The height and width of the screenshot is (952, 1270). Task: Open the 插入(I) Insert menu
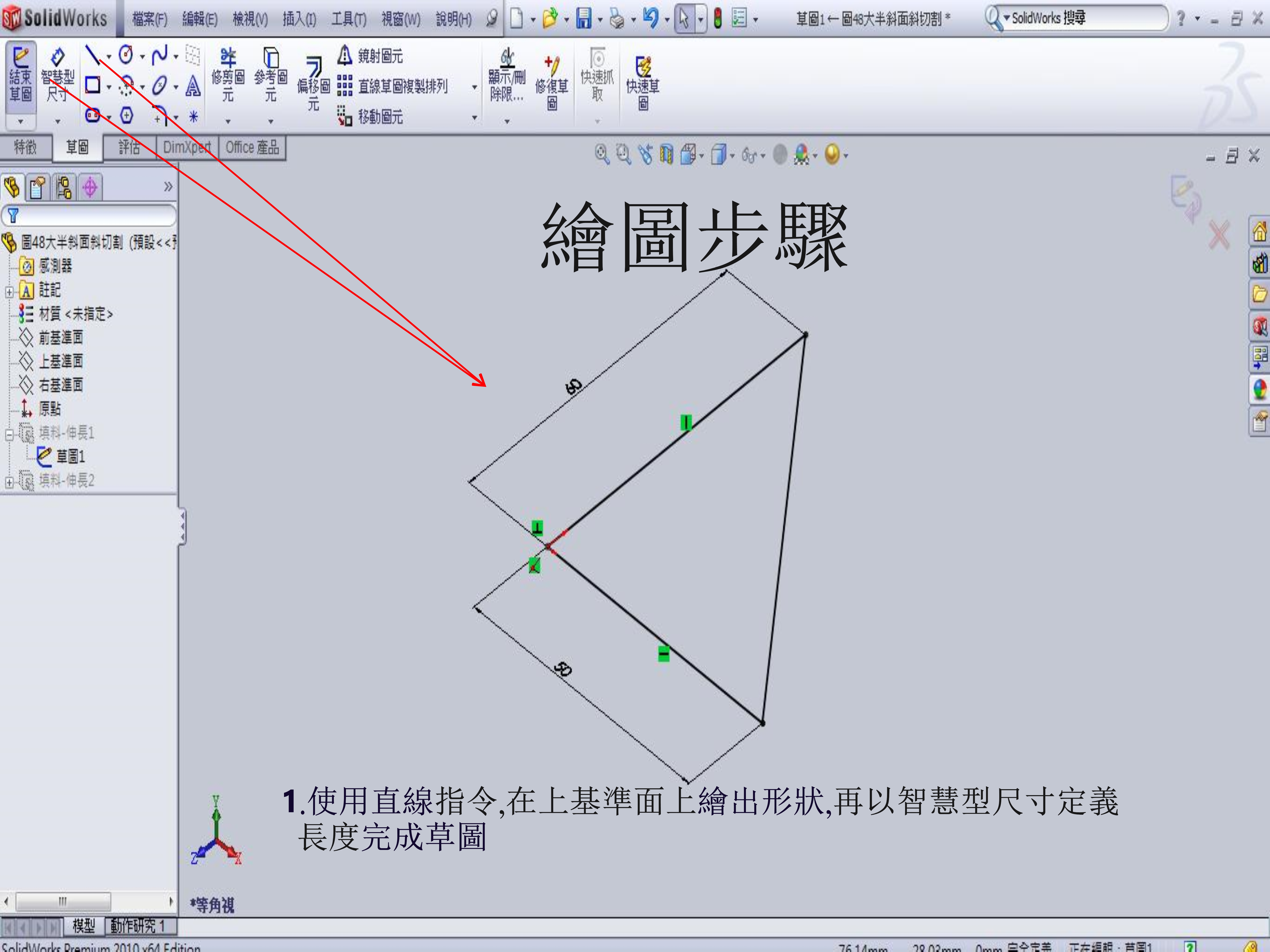coord(299,20)
